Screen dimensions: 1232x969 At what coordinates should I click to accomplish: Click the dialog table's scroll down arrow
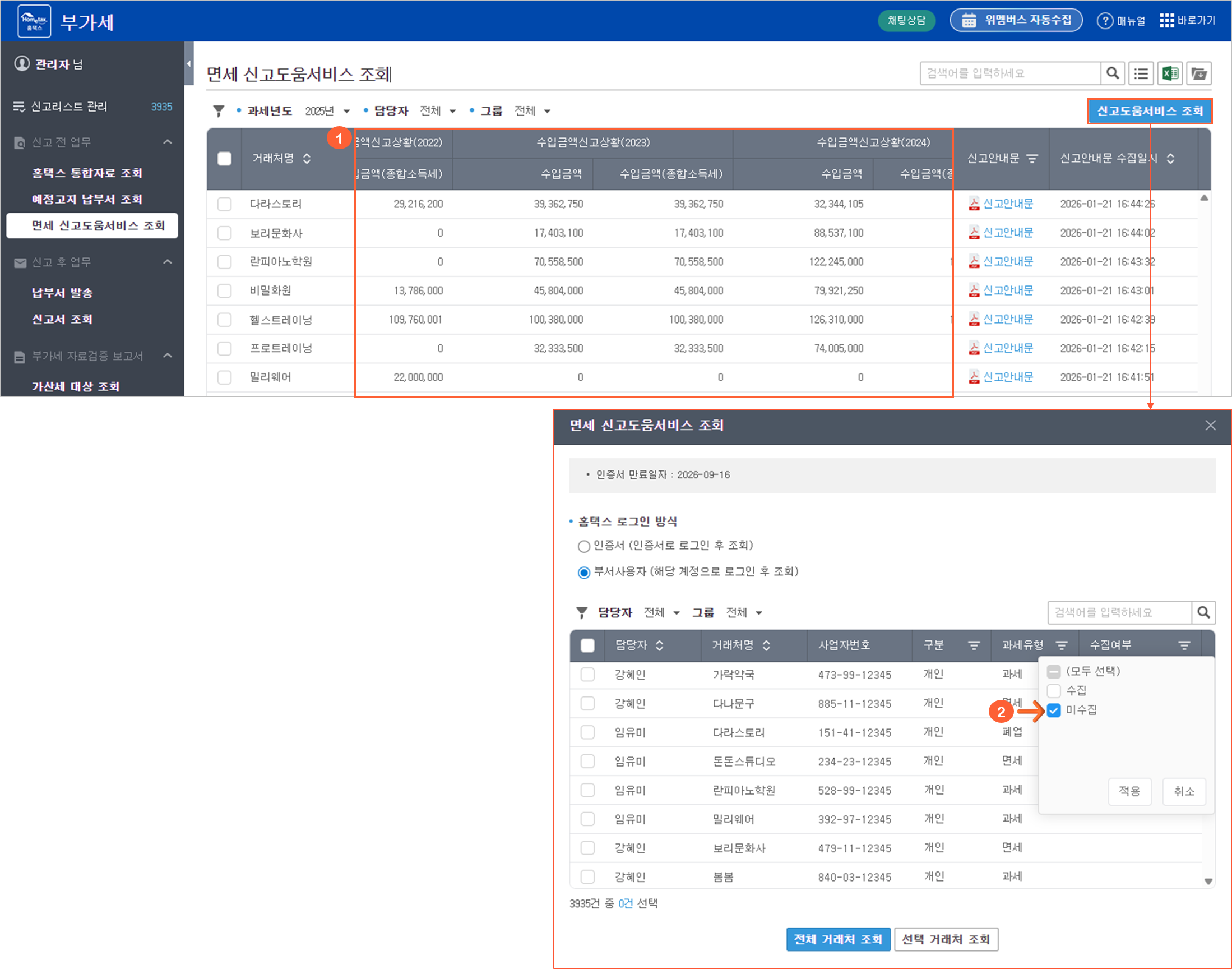pyautogui.click(x=1208, y=881)
